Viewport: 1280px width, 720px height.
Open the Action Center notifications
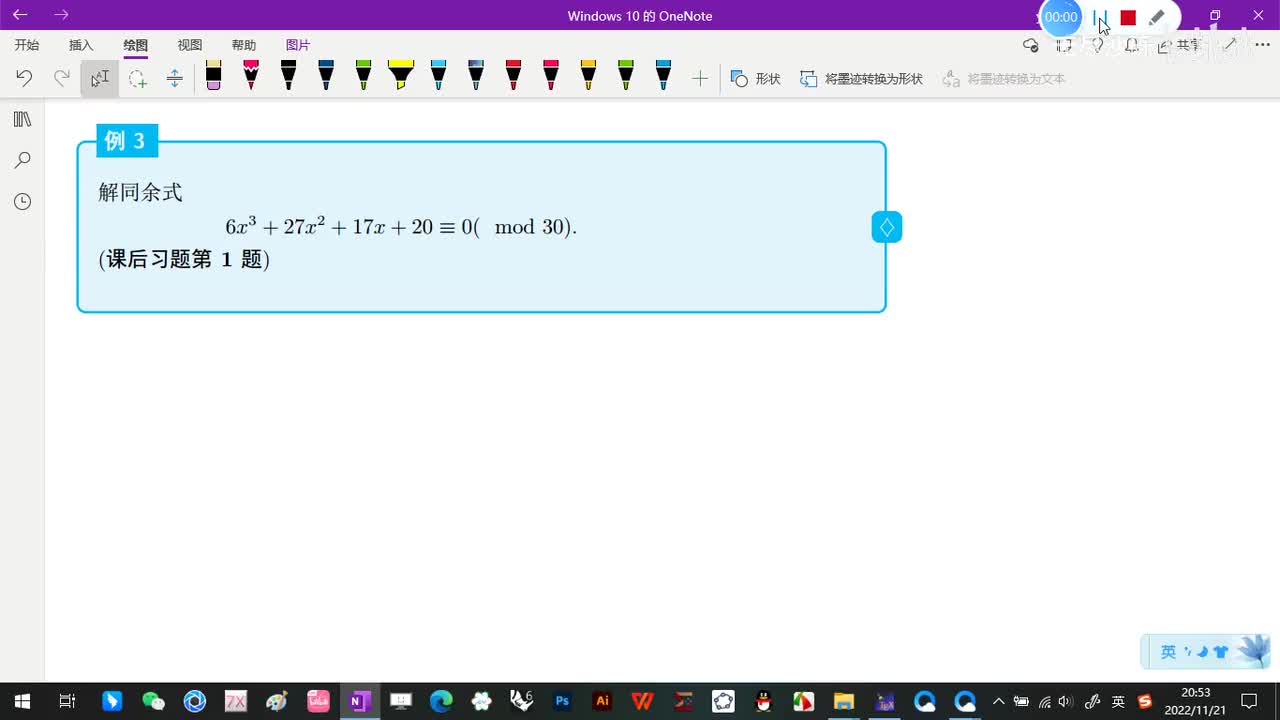point(1249,701)
